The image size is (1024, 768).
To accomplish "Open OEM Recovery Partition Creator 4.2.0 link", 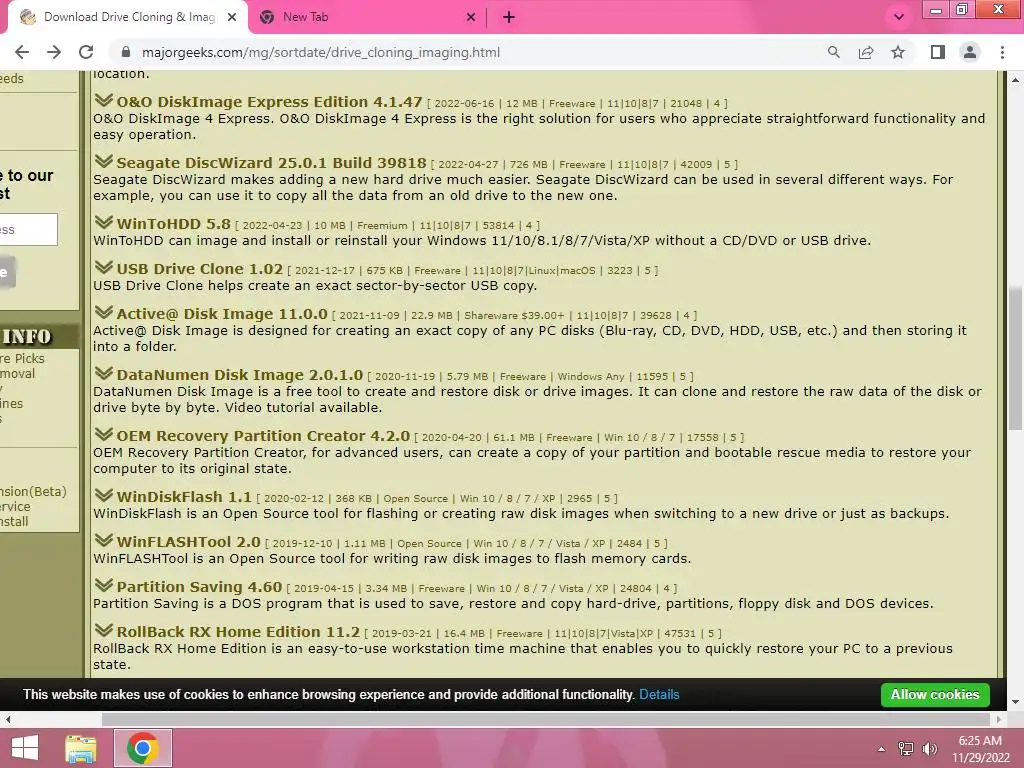I will coord(263,436).
